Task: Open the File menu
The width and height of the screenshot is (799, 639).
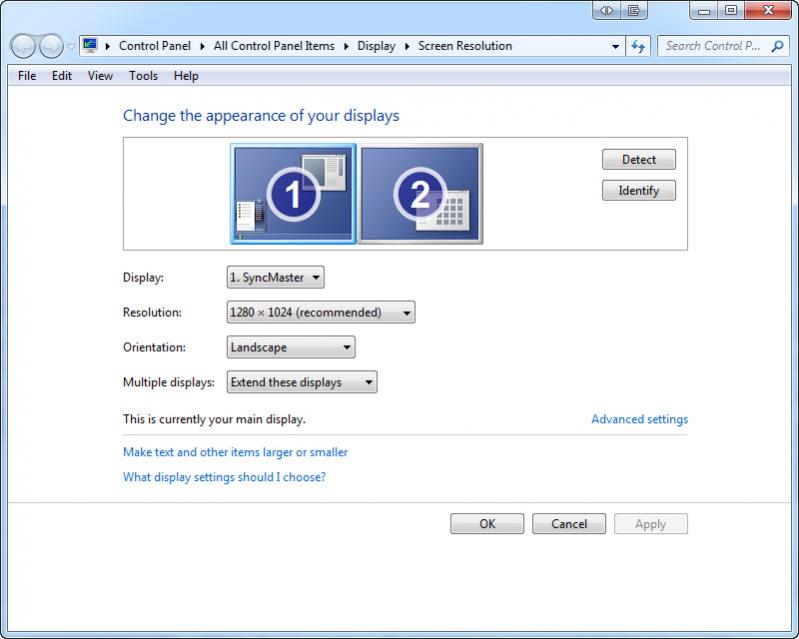Action: (x=27, y=76)
